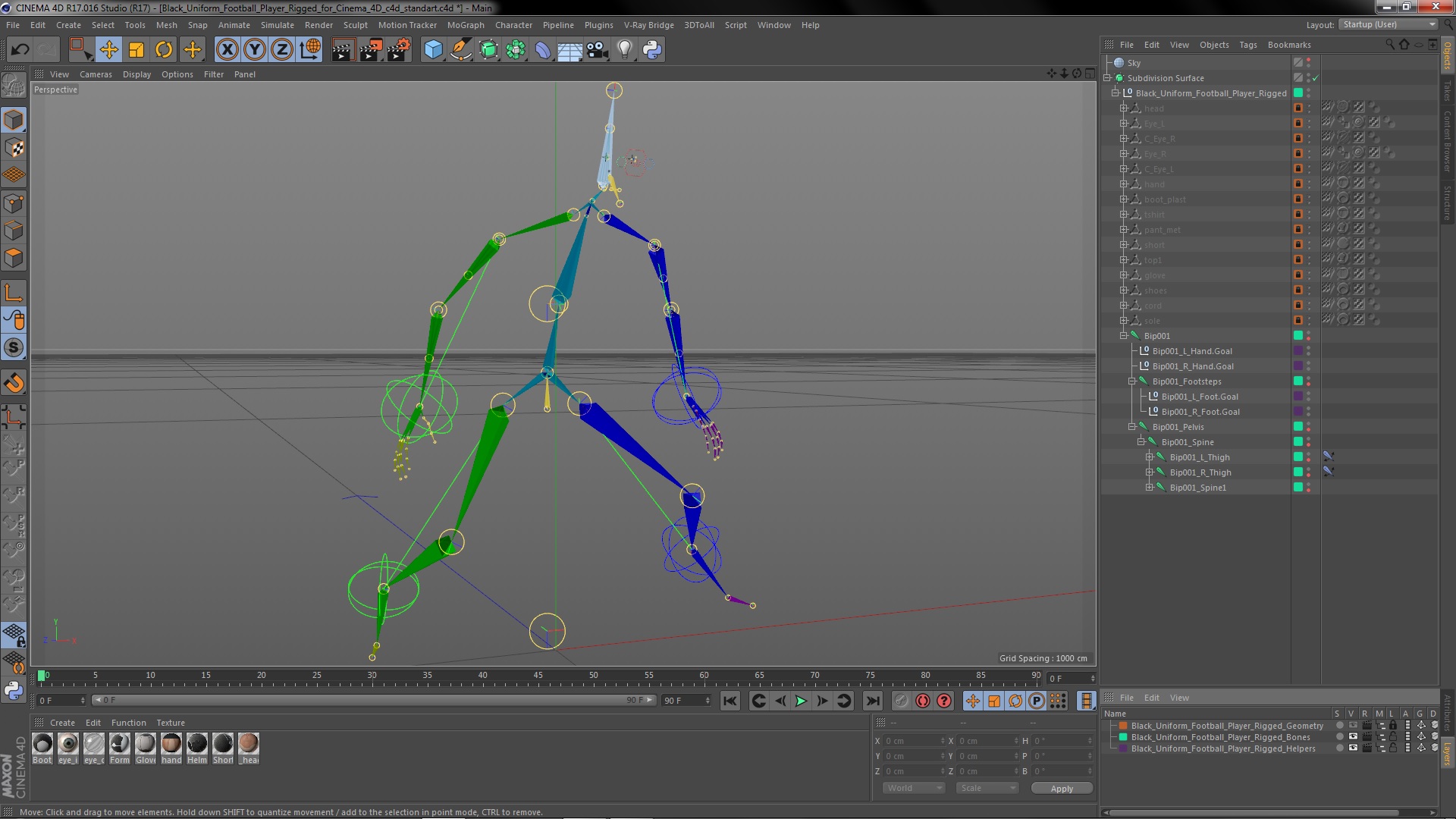Open the MoGraph menu
This screenshot has height=819, width=1456.
pos(465,25)
